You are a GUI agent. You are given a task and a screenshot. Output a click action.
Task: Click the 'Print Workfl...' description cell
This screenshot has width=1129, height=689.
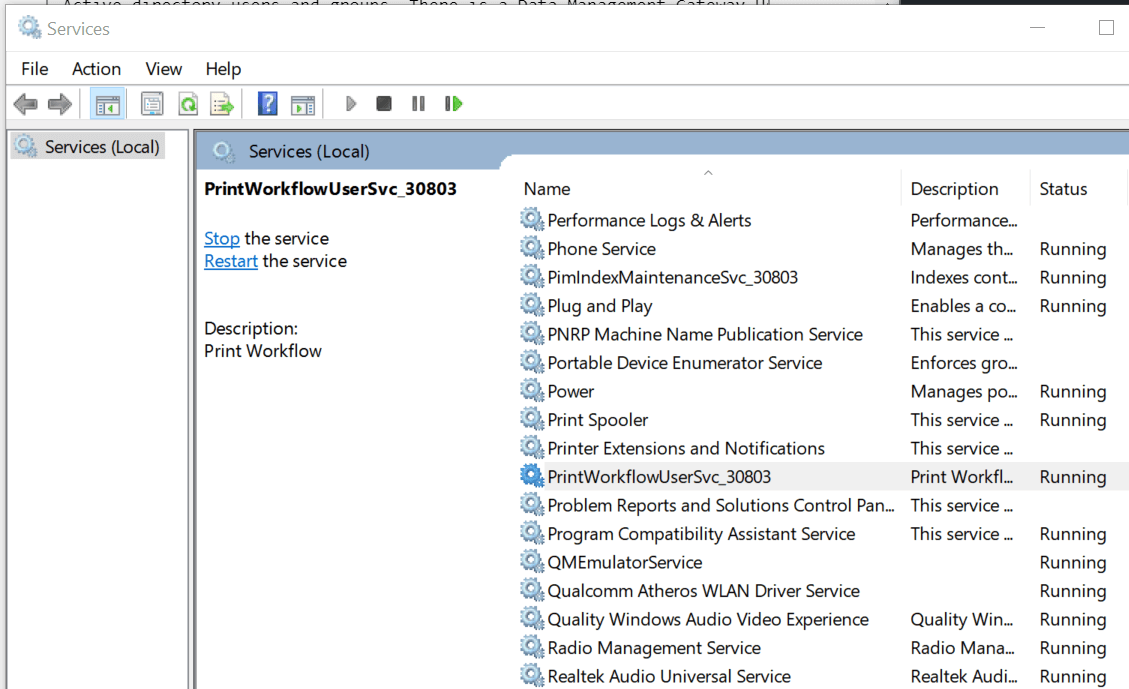pyautogui.click(x=961, y=477)
